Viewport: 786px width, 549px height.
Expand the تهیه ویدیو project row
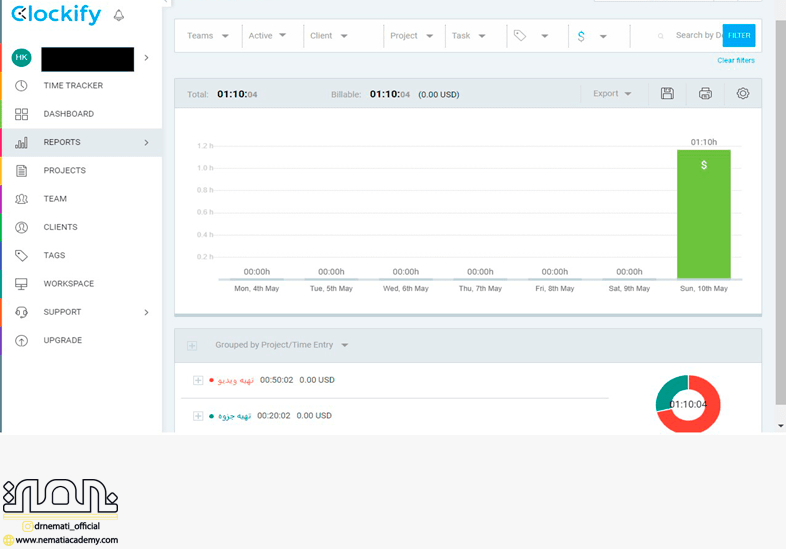(x=198, y=380)
